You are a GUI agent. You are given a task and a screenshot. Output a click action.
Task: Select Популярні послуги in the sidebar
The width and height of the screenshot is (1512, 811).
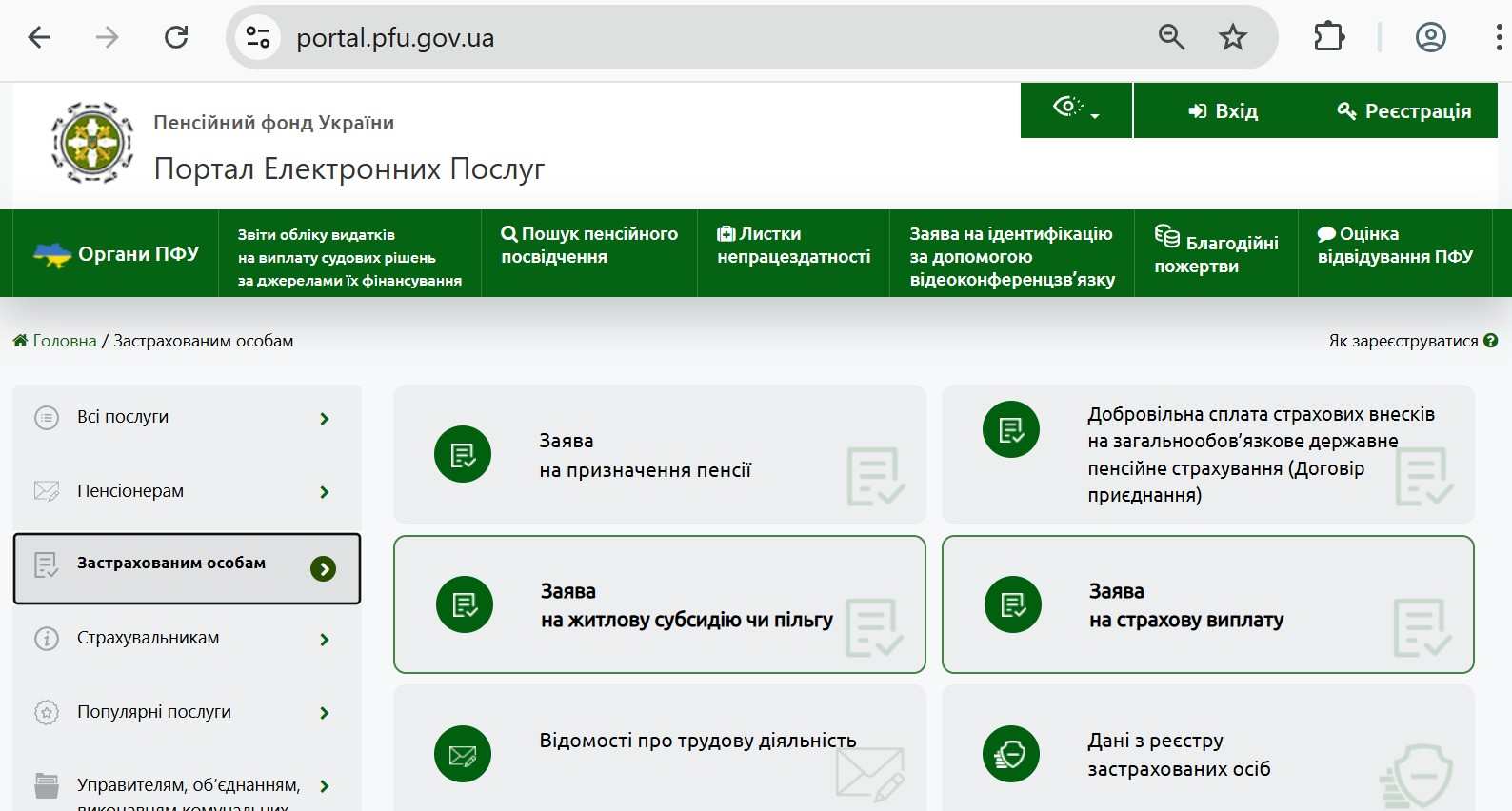[187, 712]
